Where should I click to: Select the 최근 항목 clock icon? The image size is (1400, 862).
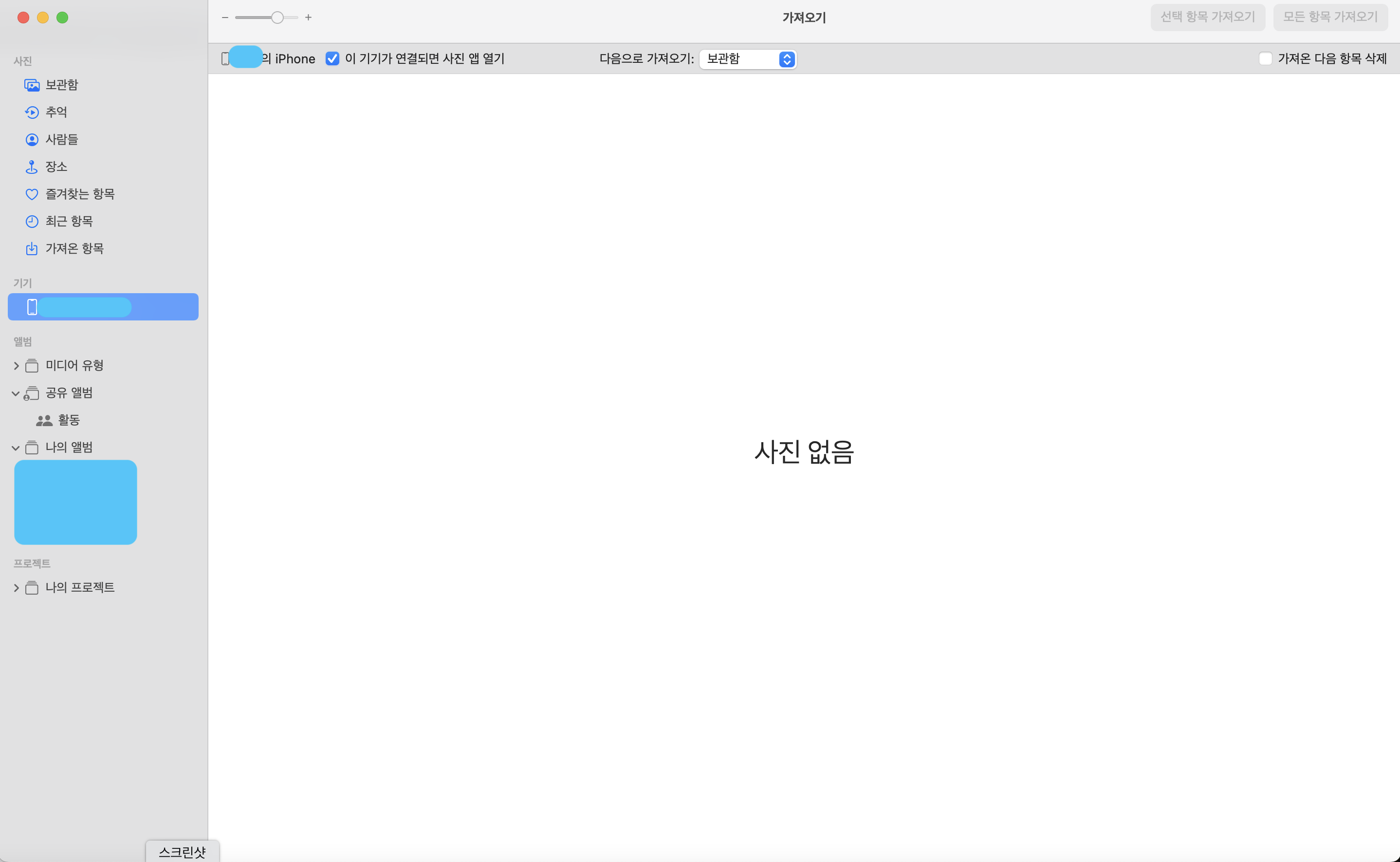point(32,221)
